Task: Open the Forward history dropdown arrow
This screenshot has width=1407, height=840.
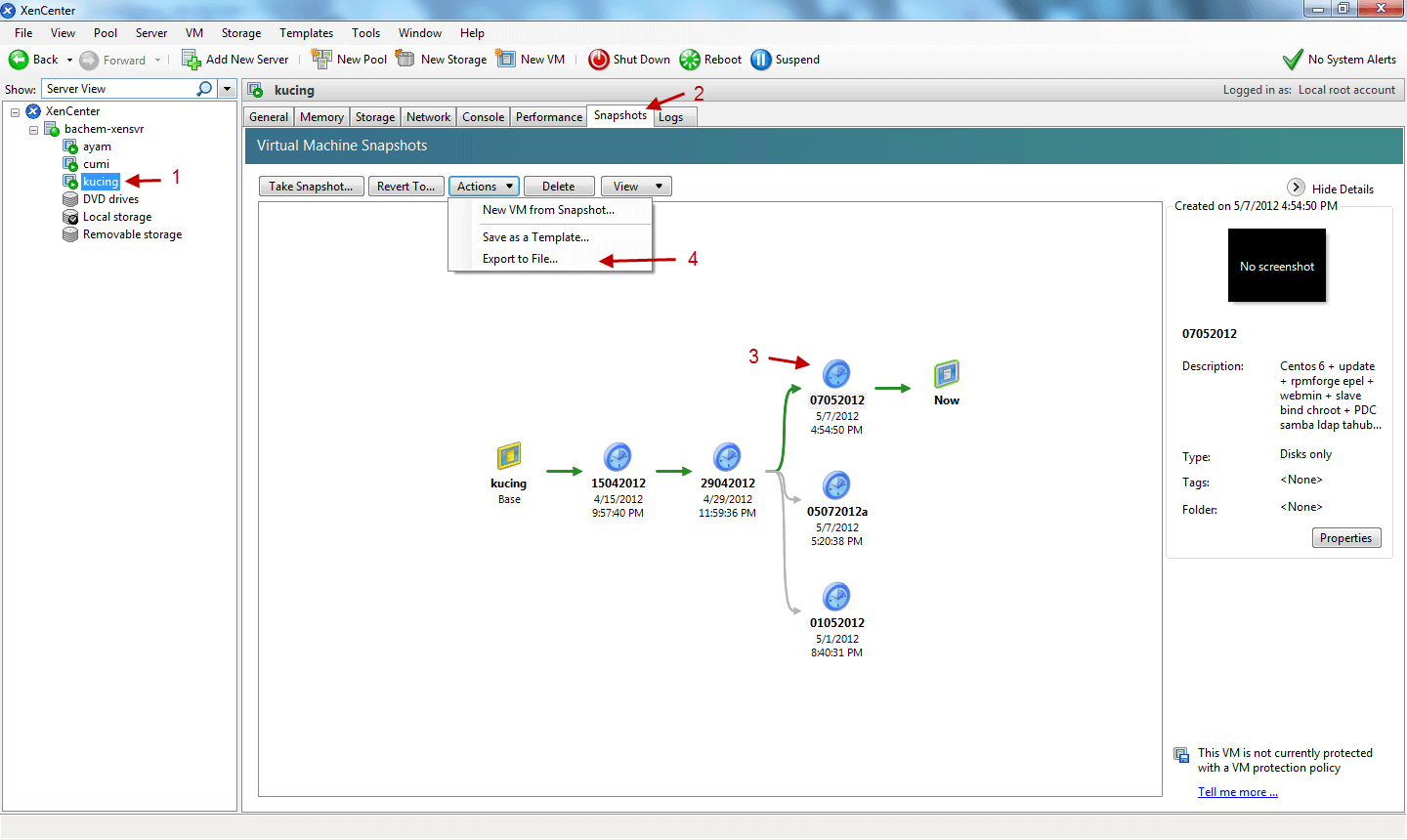Action: click(x=157, y=61)
